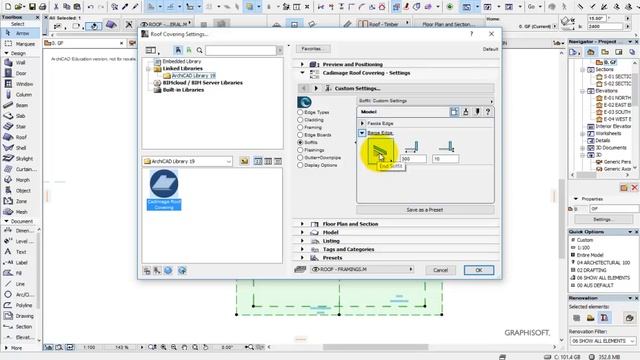Screen dimensions: 640x360
Task: Select the Gutter+Downpipe radio button
Action: (x=300, y=158)
